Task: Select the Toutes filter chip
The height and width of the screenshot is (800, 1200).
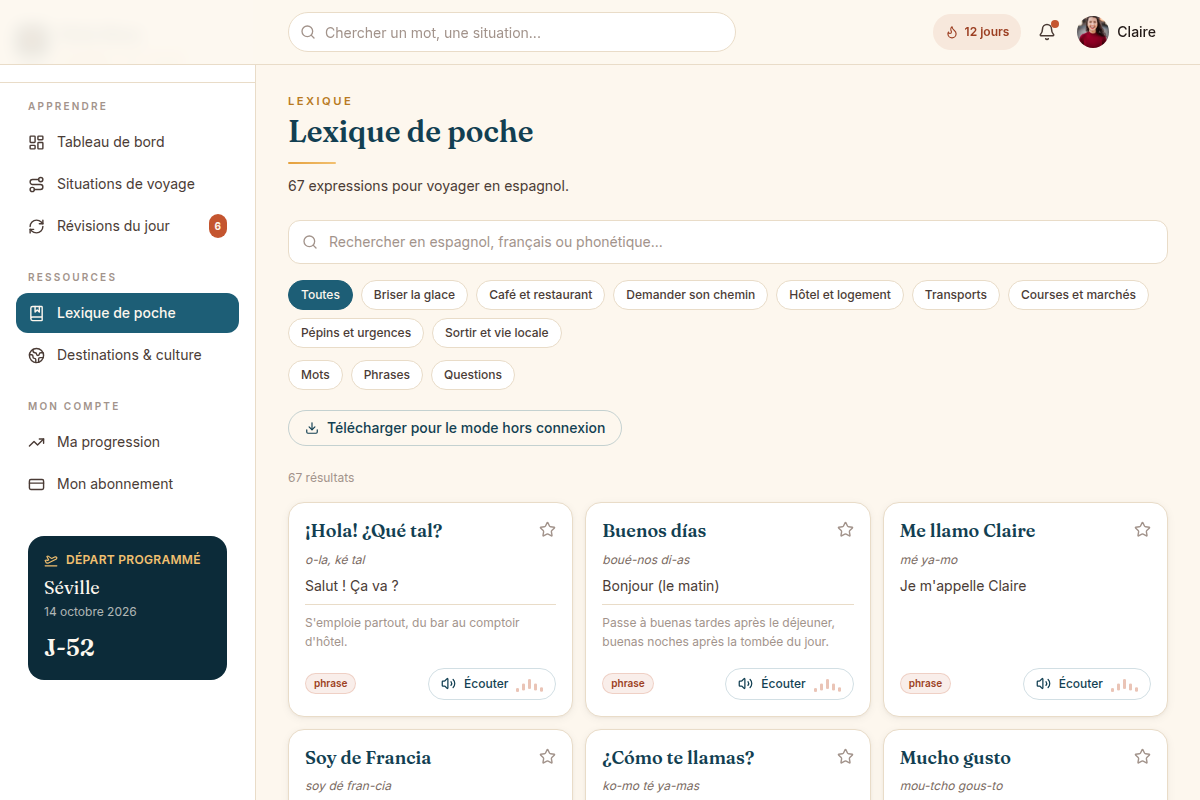Action: coord(320,295)
